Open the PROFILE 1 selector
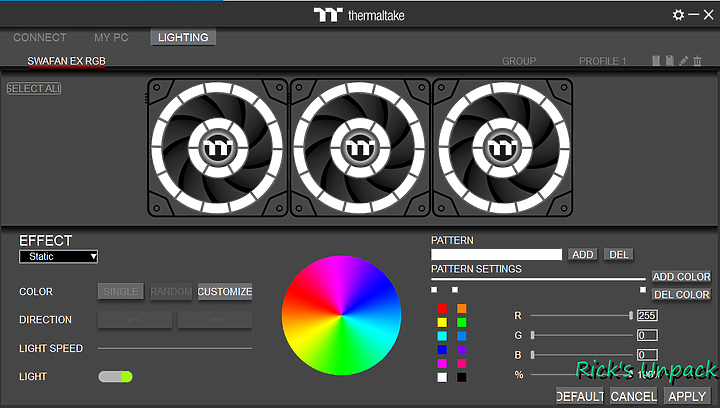Viewport: 720px width, 408px height. pyautogui.click(x=602, y=61)
